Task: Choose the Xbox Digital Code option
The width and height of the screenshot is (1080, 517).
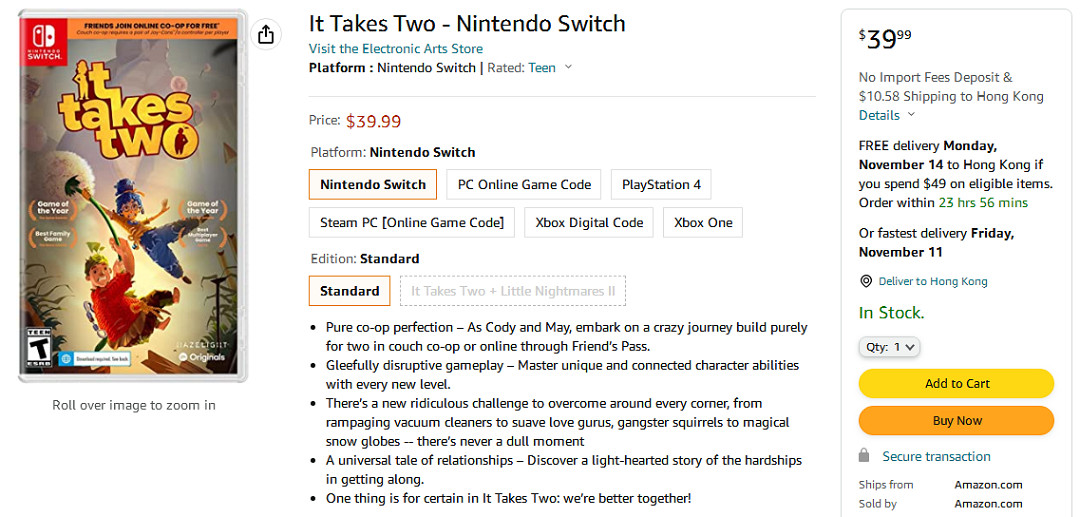Action: [x=589, y=222]
